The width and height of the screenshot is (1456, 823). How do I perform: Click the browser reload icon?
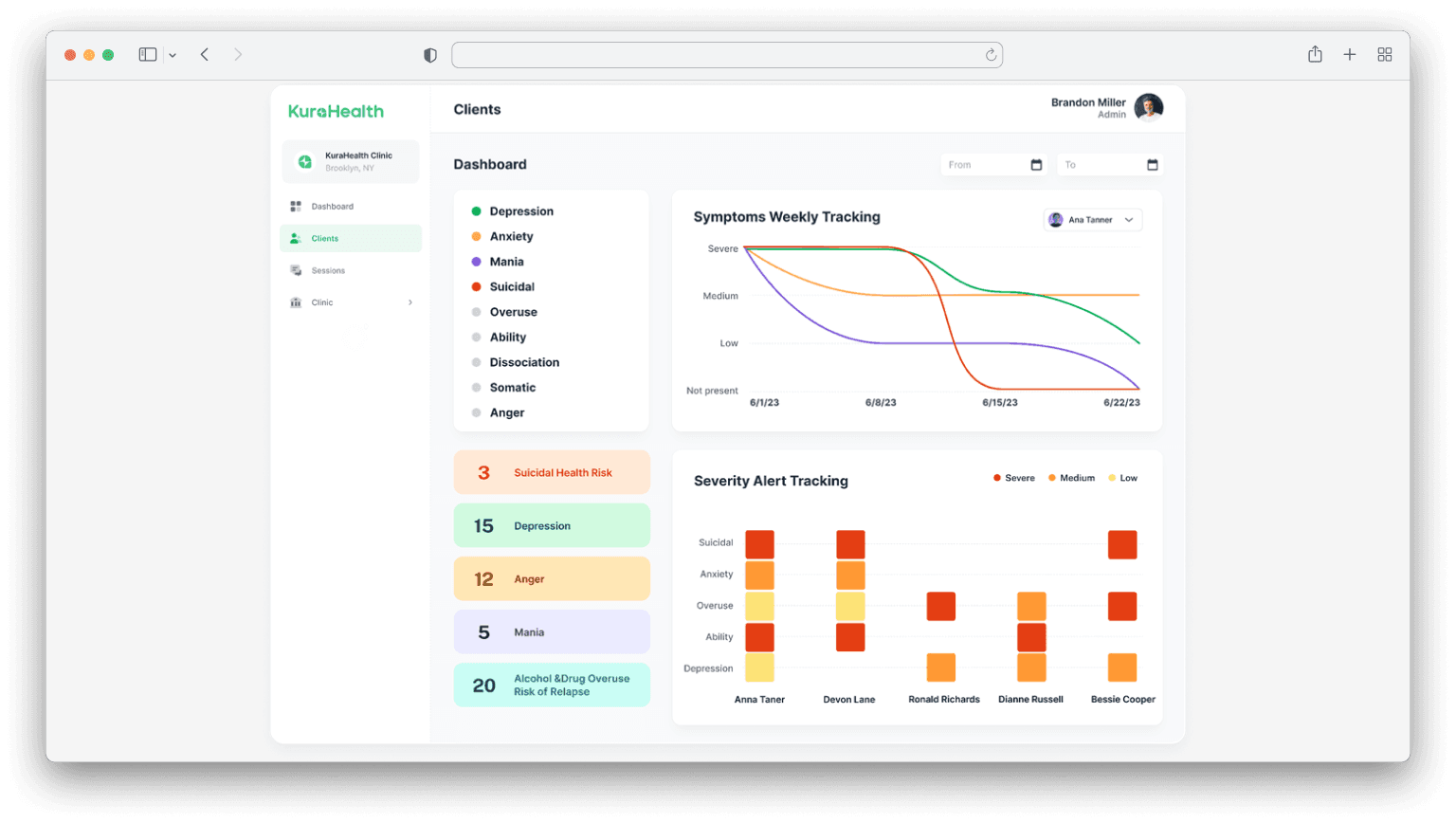pyautogui.click(x=991, y=55)
